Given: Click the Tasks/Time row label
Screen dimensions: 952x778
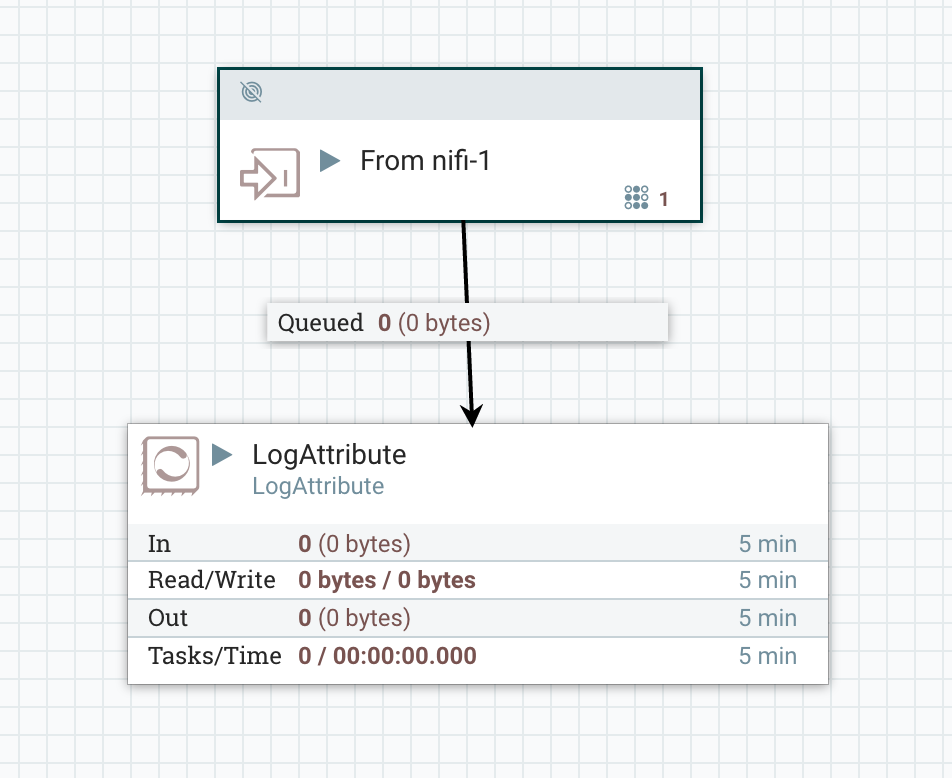Looking at the screenshot, I should tap(214, 656).
